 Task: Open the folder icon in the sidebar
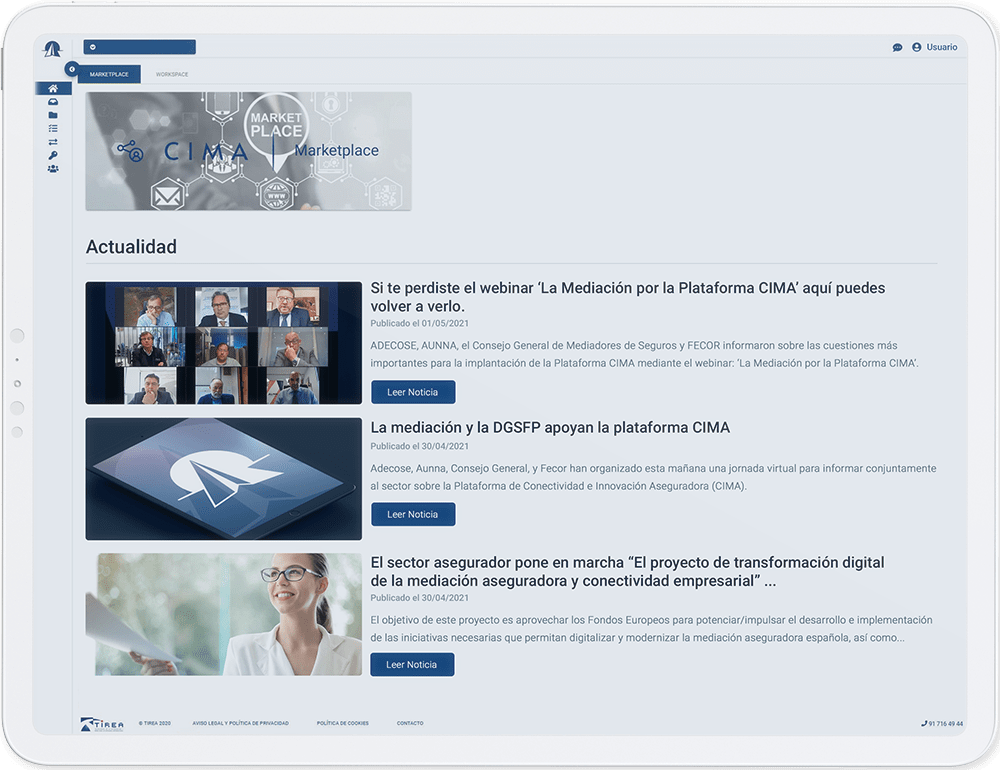pyautogui.click(x=53, y=115)
